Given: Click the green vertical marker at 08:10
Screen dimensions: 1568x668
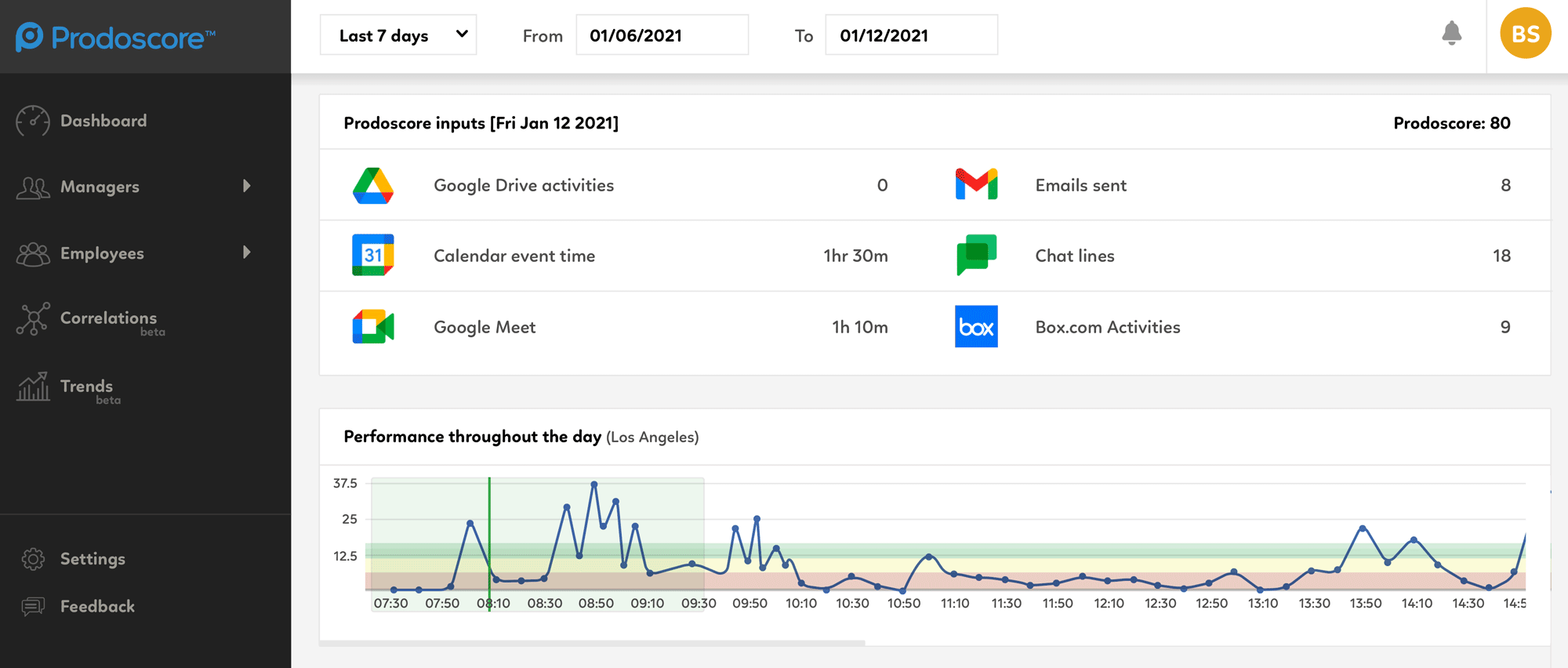Looking at the screenshot, I should tap(489, 543).
